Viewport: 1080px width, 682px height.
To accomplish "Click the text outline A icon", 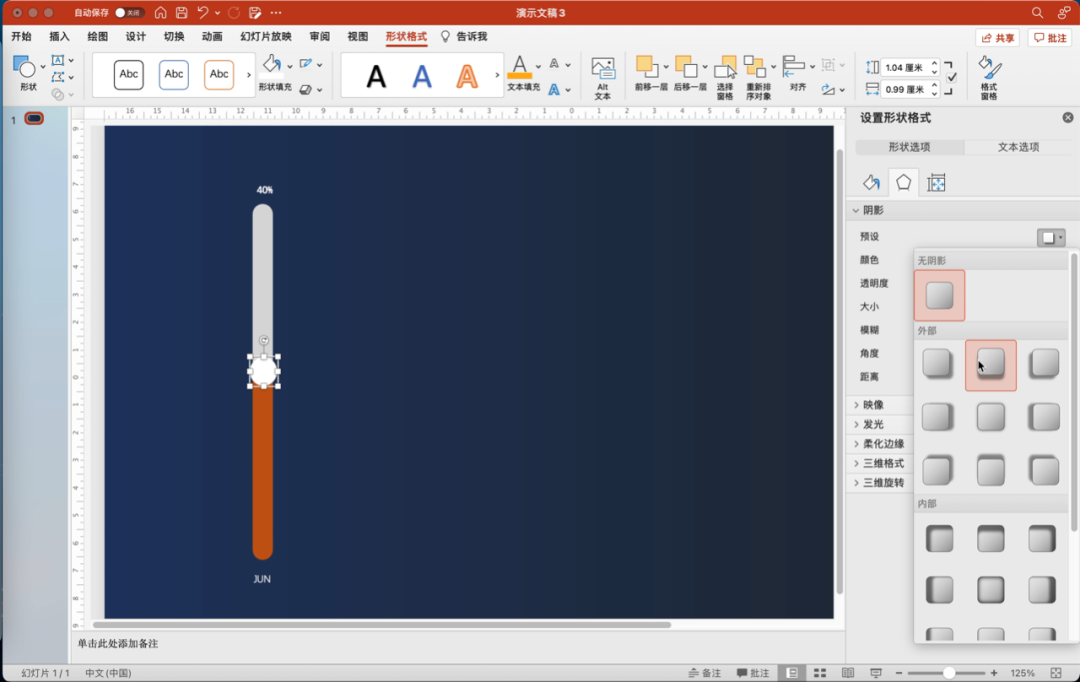I will click(554, 63).
